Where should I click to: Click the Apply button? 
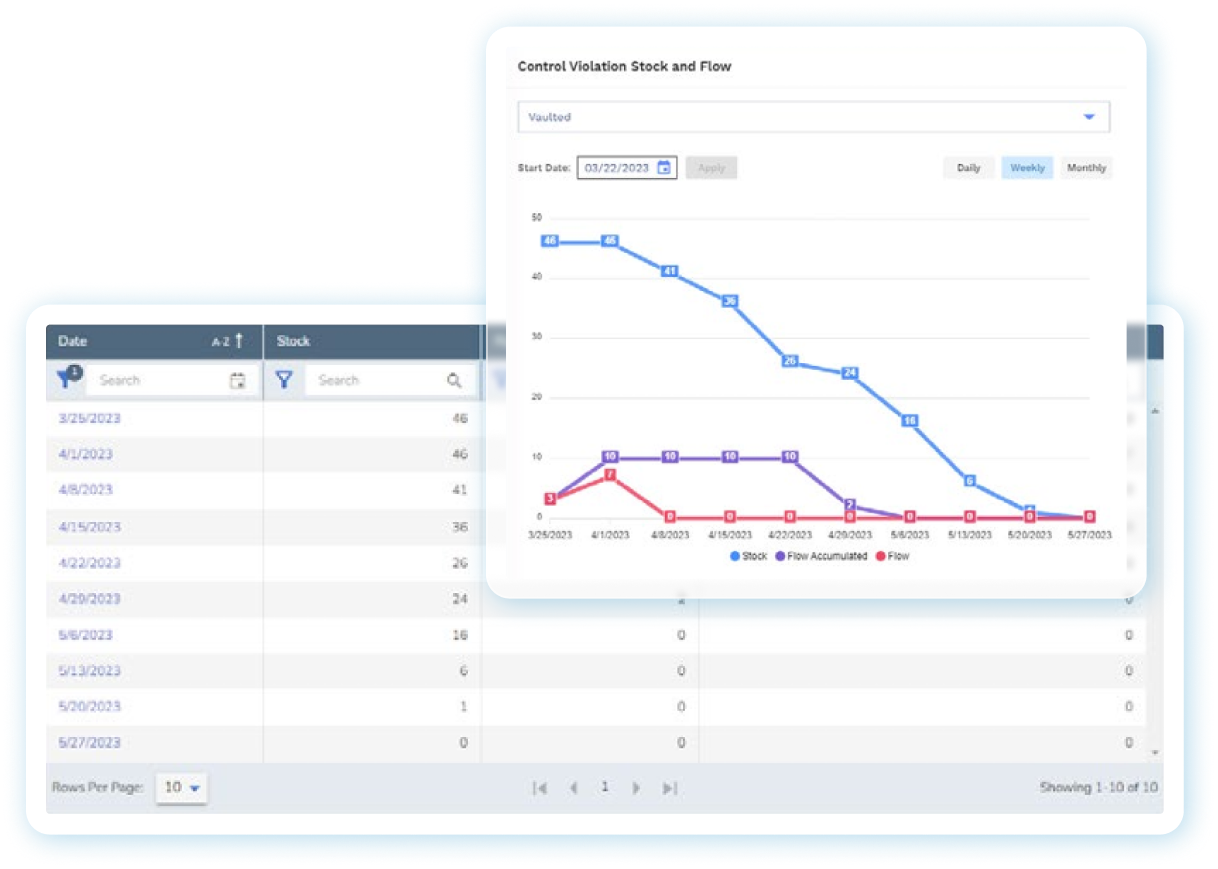711,168
